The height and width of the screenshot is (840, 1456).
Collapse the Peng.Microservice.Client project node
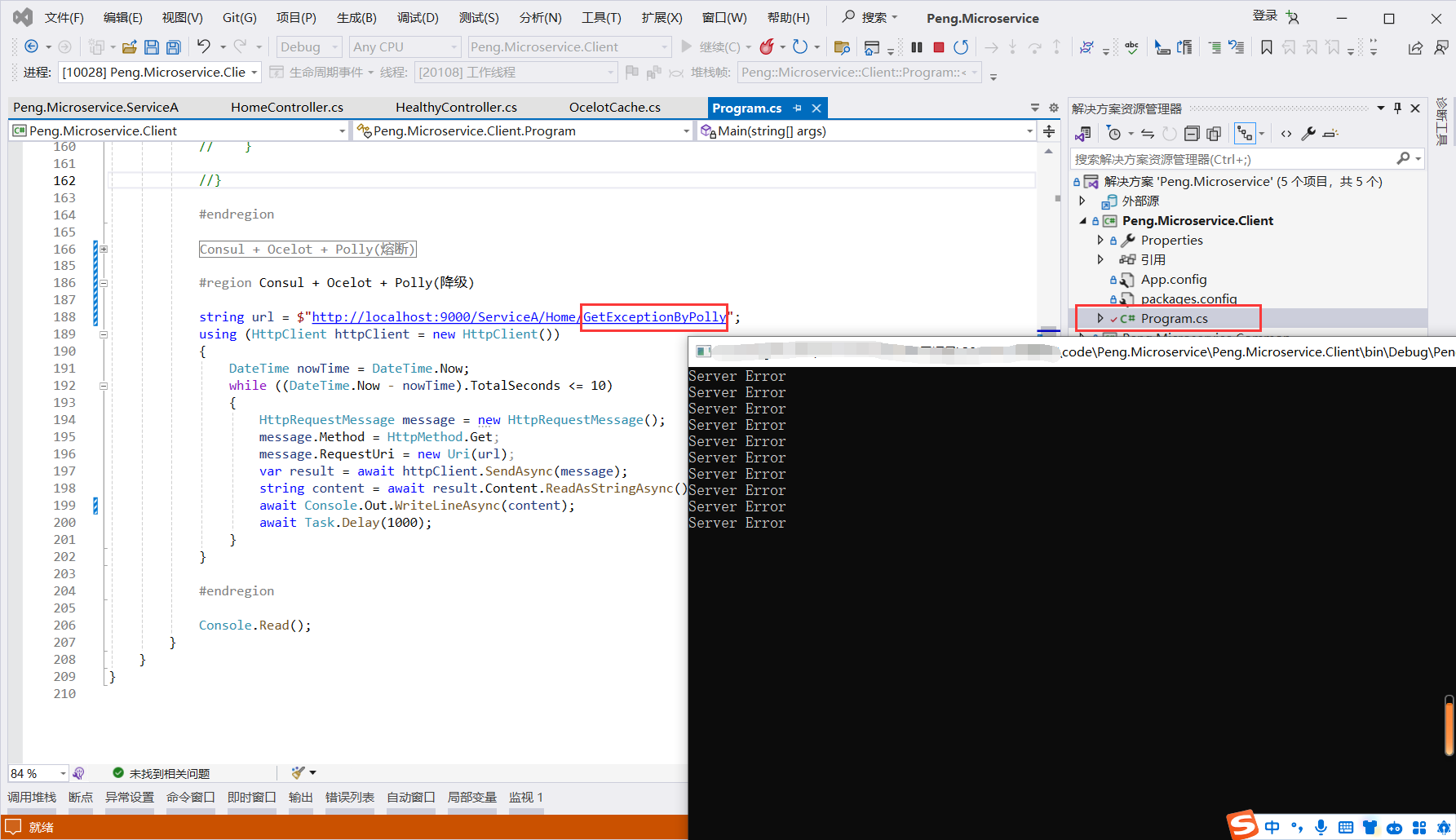pyautogui.click(x=1082, y=220)
